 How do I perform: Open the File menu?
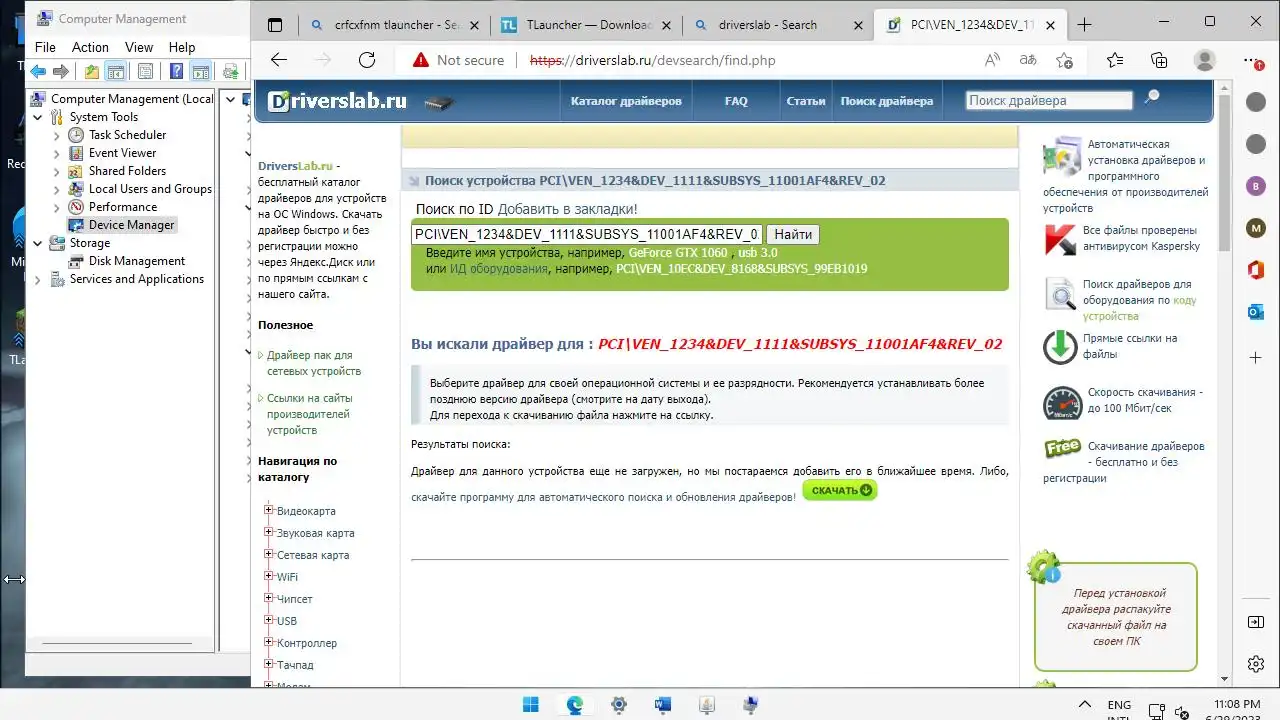(x=45, y=47)
